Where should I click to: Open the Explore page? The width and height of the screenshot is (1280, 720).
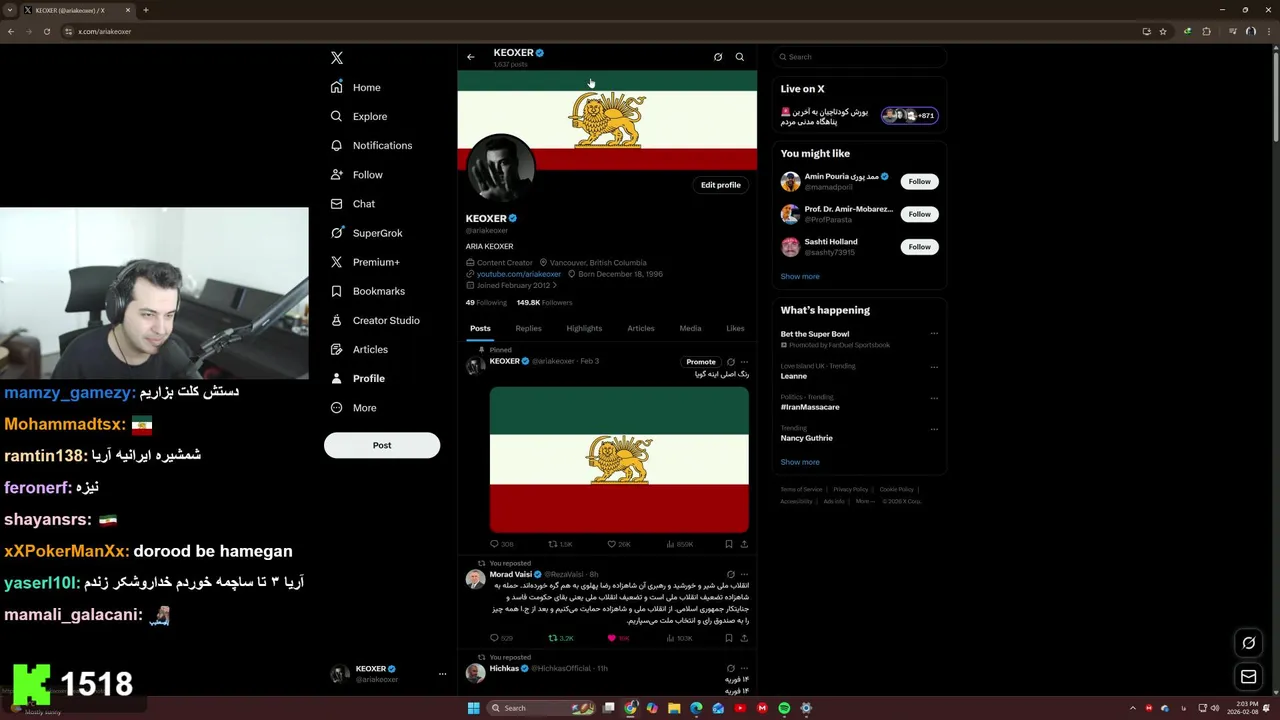[x=359, y=116]
